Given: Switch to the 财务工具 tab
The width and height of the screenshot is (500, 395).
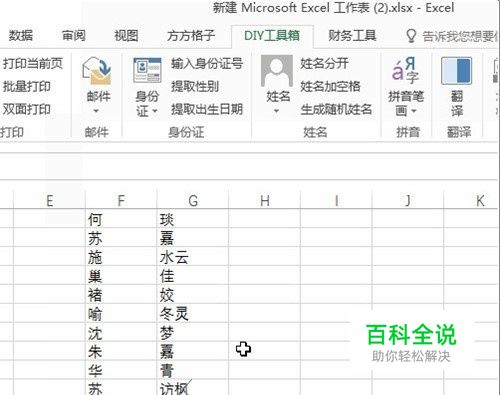Looking at the screenshot, I should pyautogui.click(x=352, y=36).
